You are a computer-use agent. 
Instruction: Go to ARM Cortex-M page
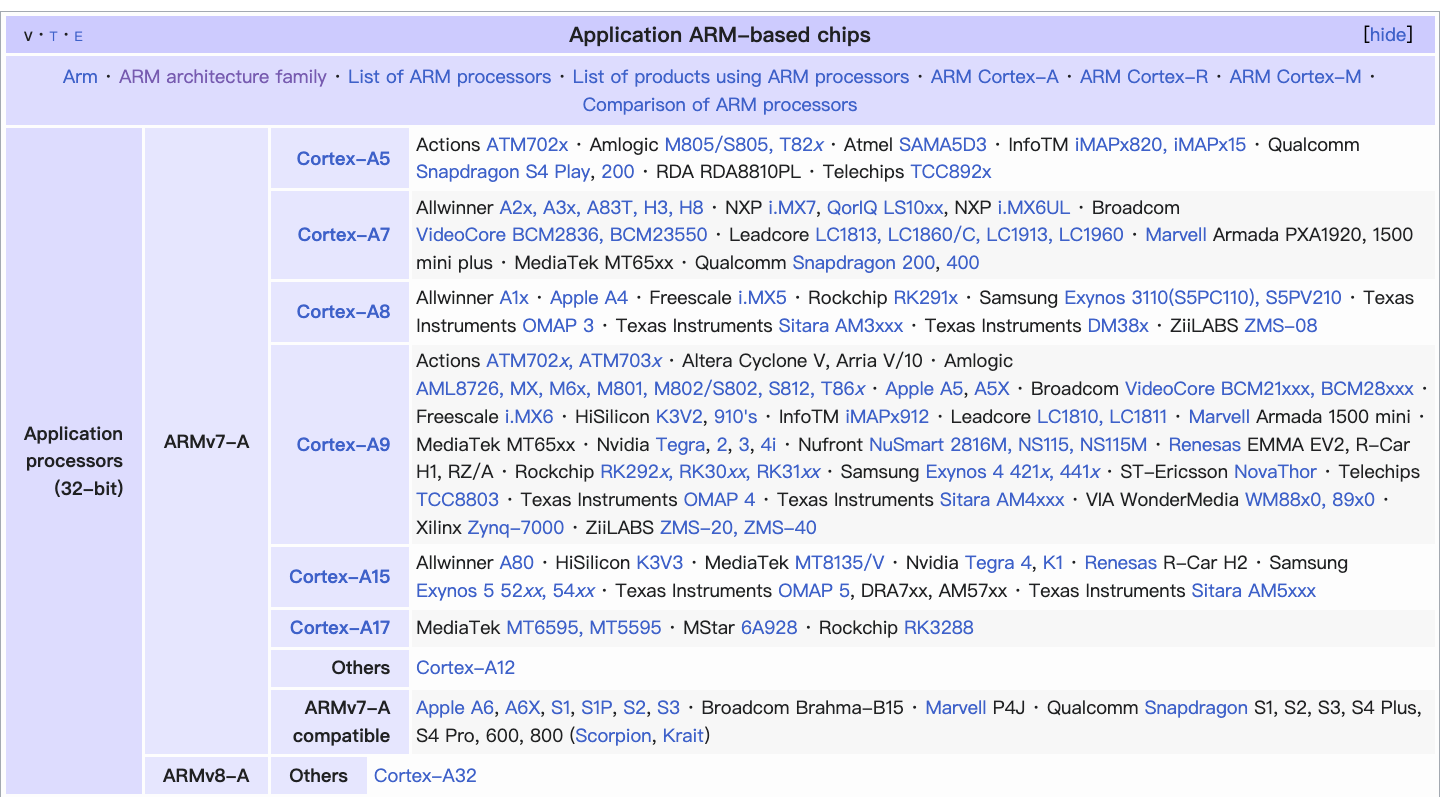coord(1295,77)
